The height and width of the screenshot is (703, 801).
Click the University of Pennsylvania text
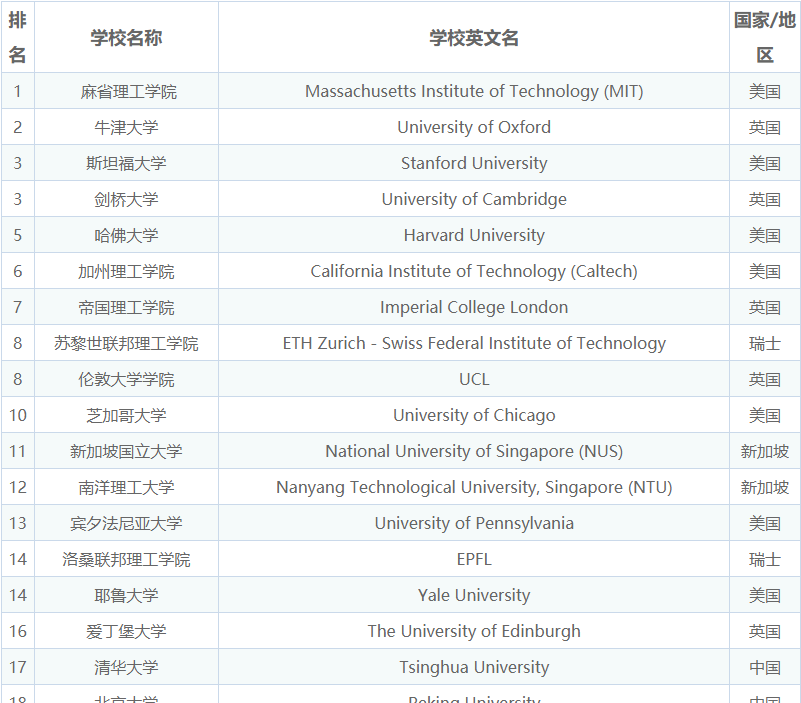tap(474, 524)
